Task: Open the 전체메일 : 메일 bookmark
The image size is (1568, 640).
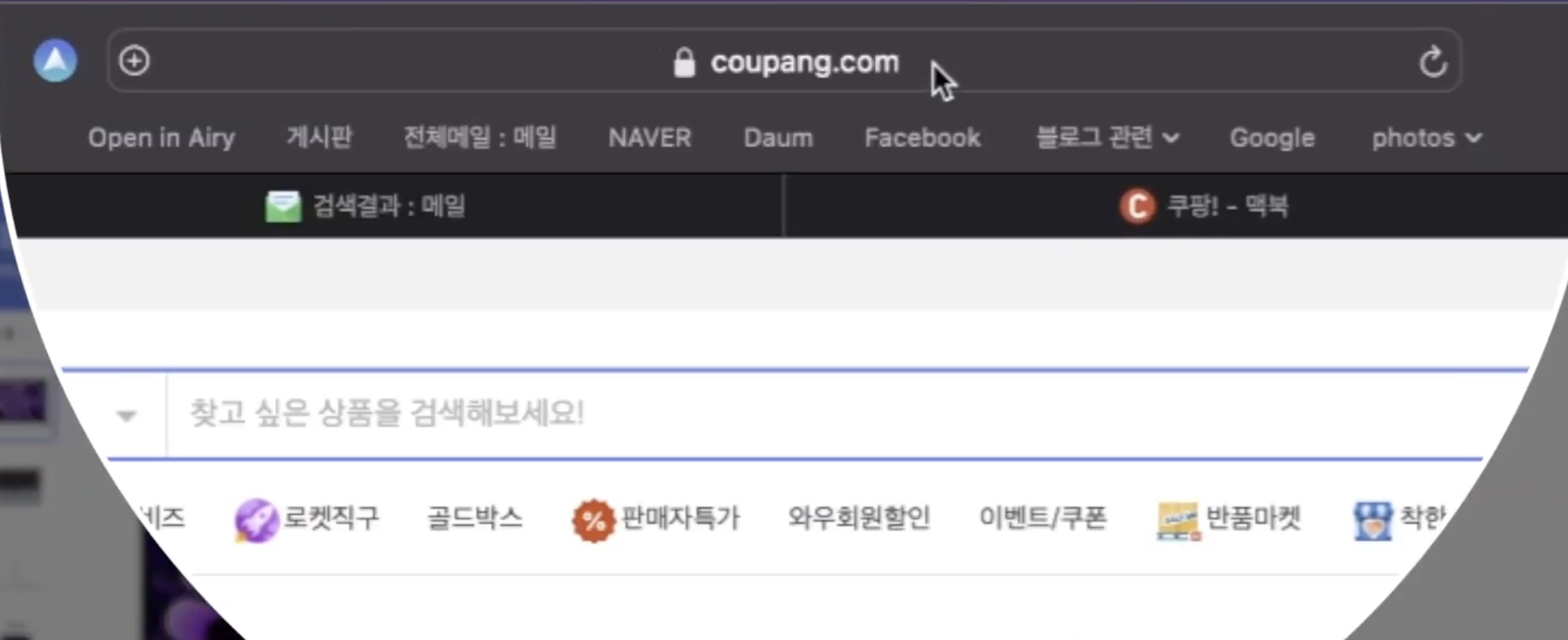Action: [x=480, y=137]
